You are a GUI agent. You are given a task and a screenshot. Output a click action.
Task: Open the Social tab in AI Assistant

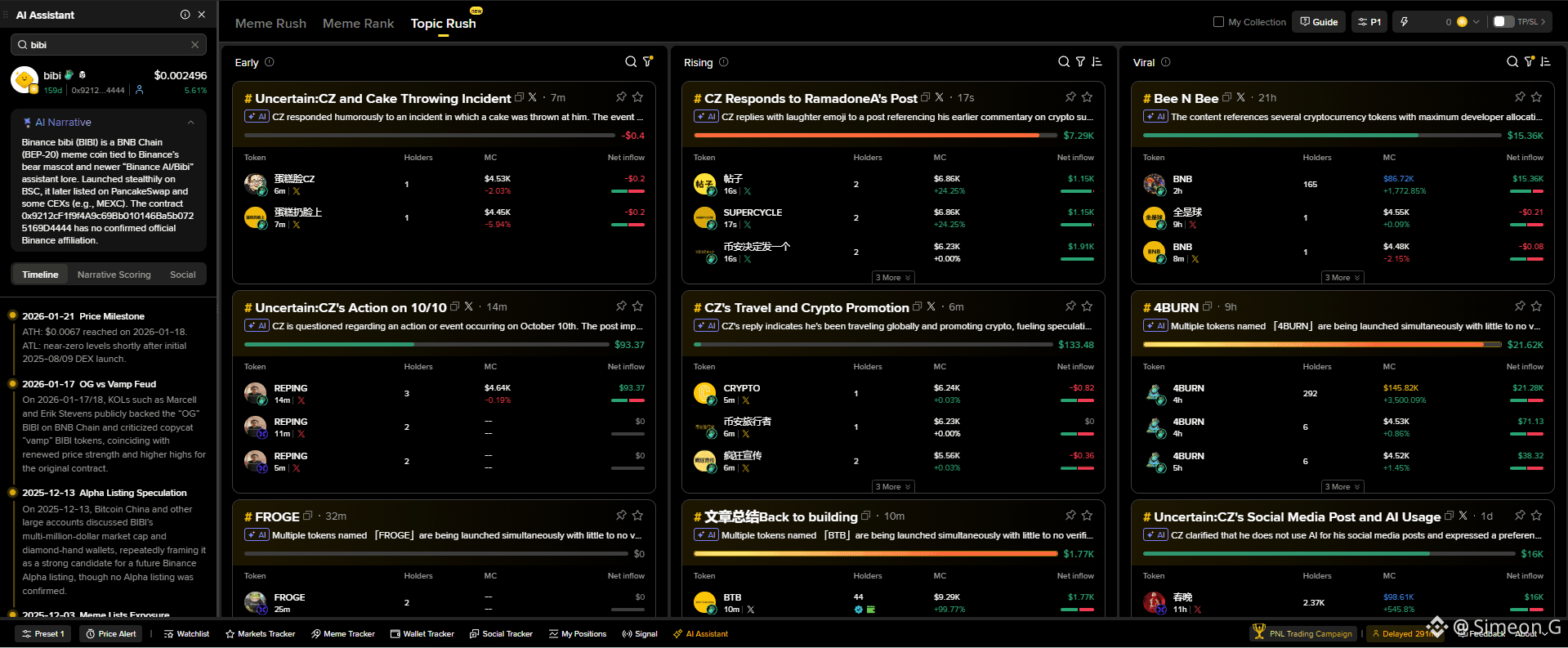[x=183, y=275]
